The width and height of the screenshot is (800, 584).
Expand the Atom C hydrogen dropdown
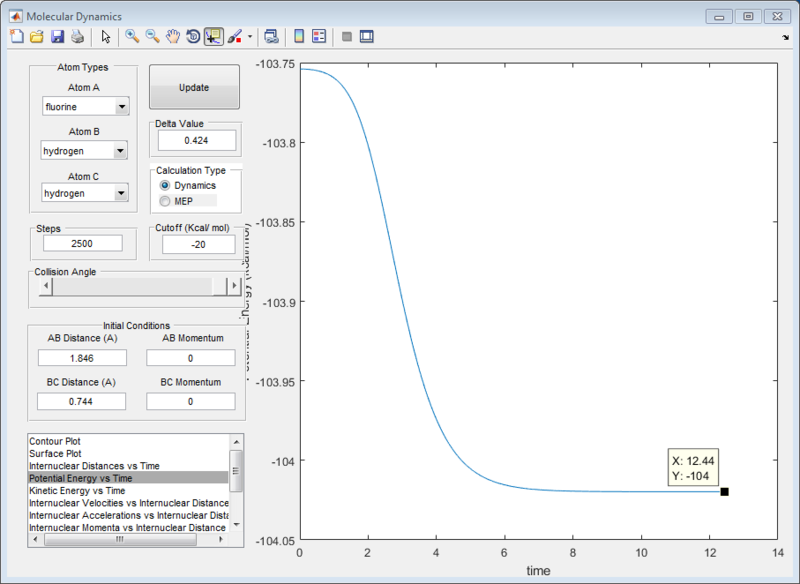click(121, 193)
